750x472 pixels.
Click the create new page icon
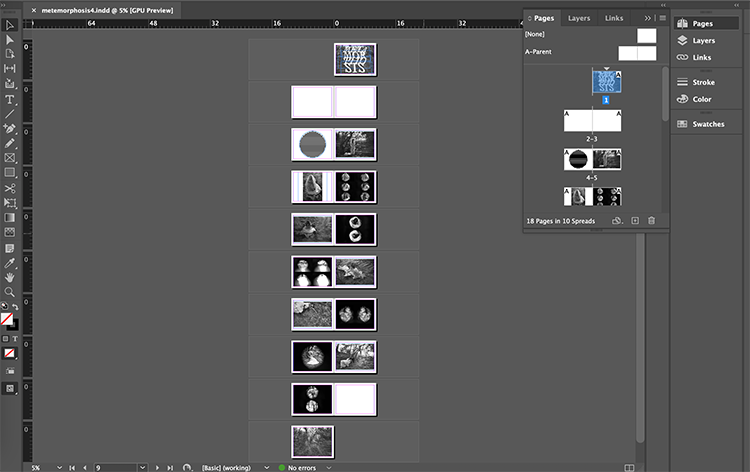click(634, 220)
